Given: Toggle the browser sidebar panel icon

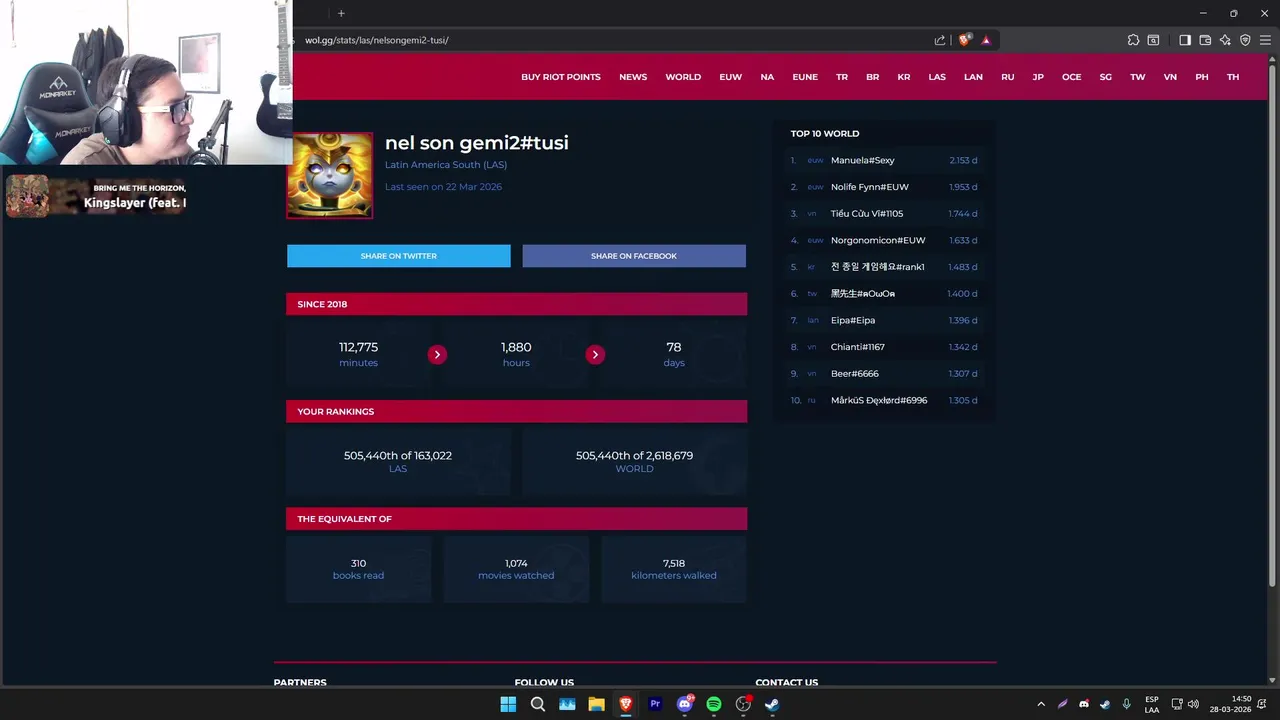Looking at the screenshot, I should [x=1185, y=40].
